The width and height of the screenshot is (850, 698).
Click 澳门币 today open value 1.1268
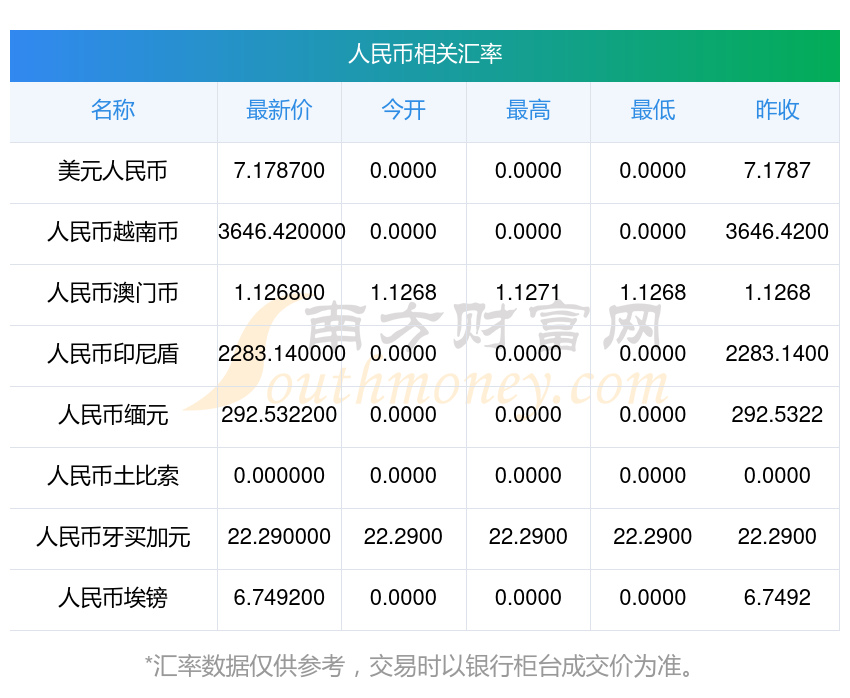pyautogui.click(x=403, y=293)
